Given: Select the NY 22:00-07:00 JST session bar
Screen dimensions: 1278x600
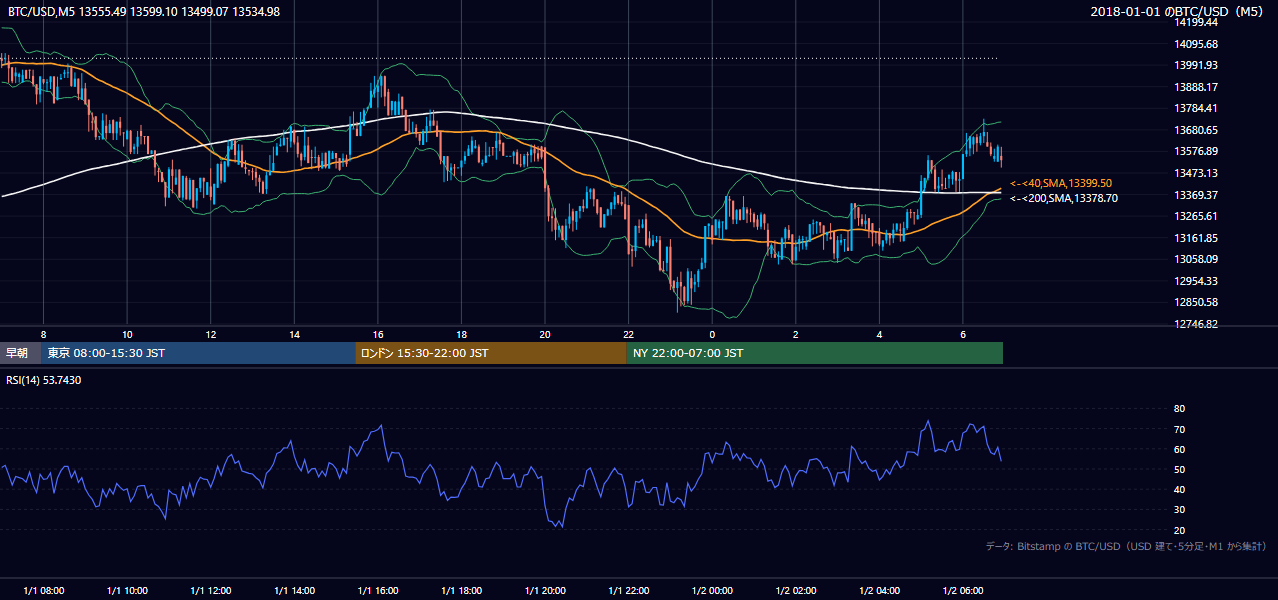Looking at the screenshot, I should coord(815,353).
